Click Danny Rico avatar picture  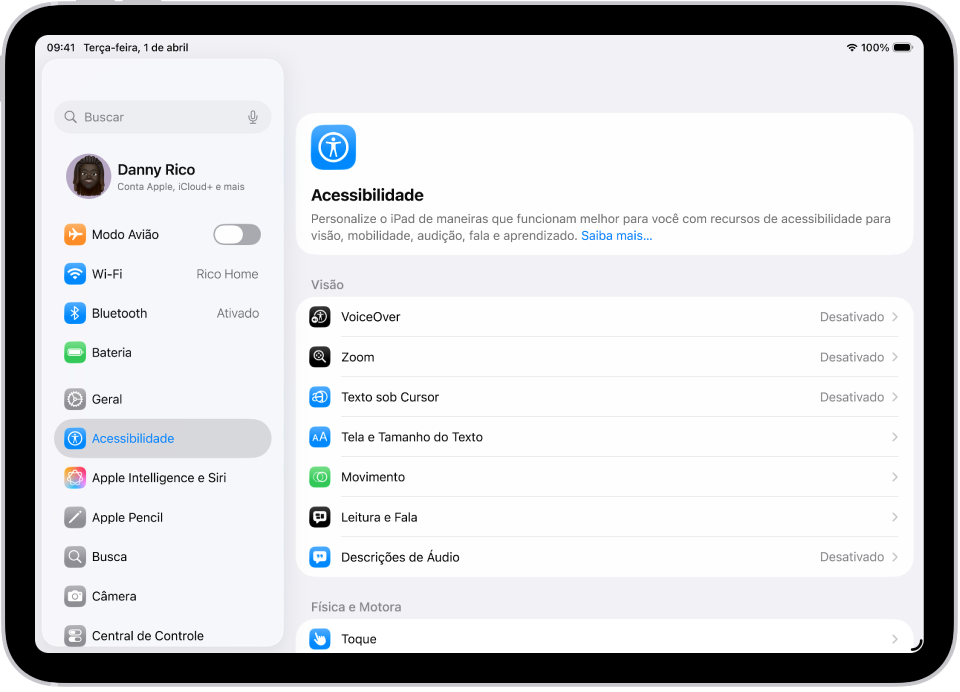pyautogui.click(x=88, y=176)
